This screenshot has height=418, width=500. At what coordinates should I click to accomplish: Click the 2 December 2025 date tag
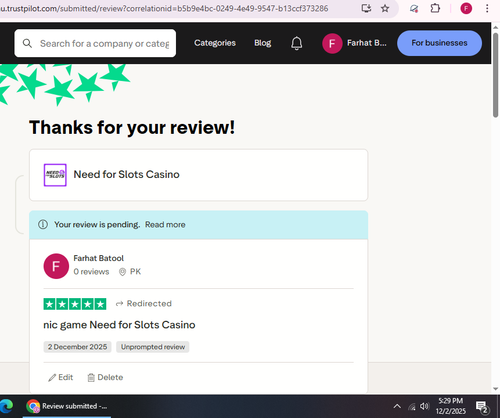[x=77, y=347]
